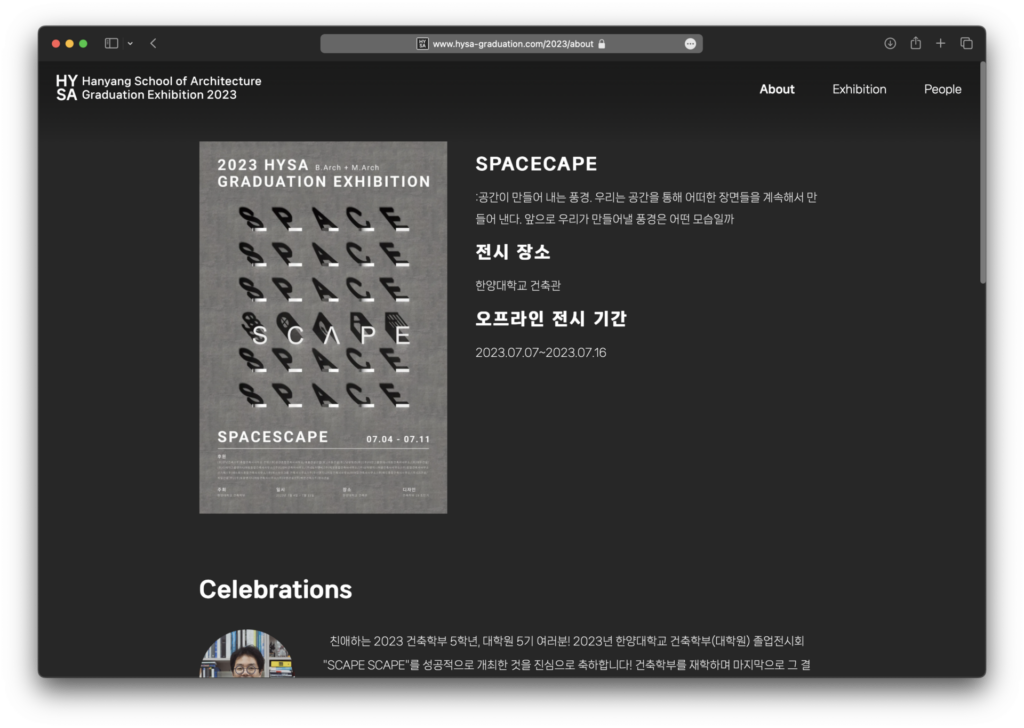Toggle the Safari sidebar icon
Image resolution: width=1024 pixels, height=728 pixels.
111,44
